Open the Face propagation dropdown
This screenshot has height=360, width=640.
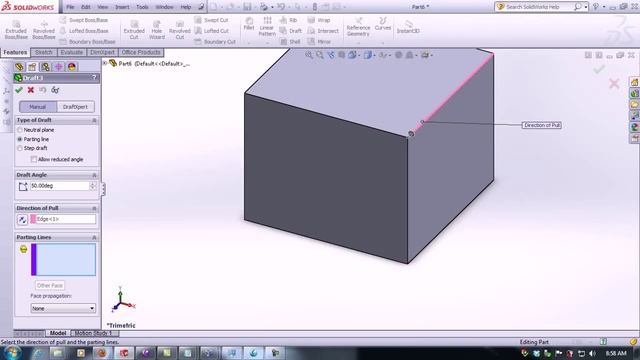point(63,308)
